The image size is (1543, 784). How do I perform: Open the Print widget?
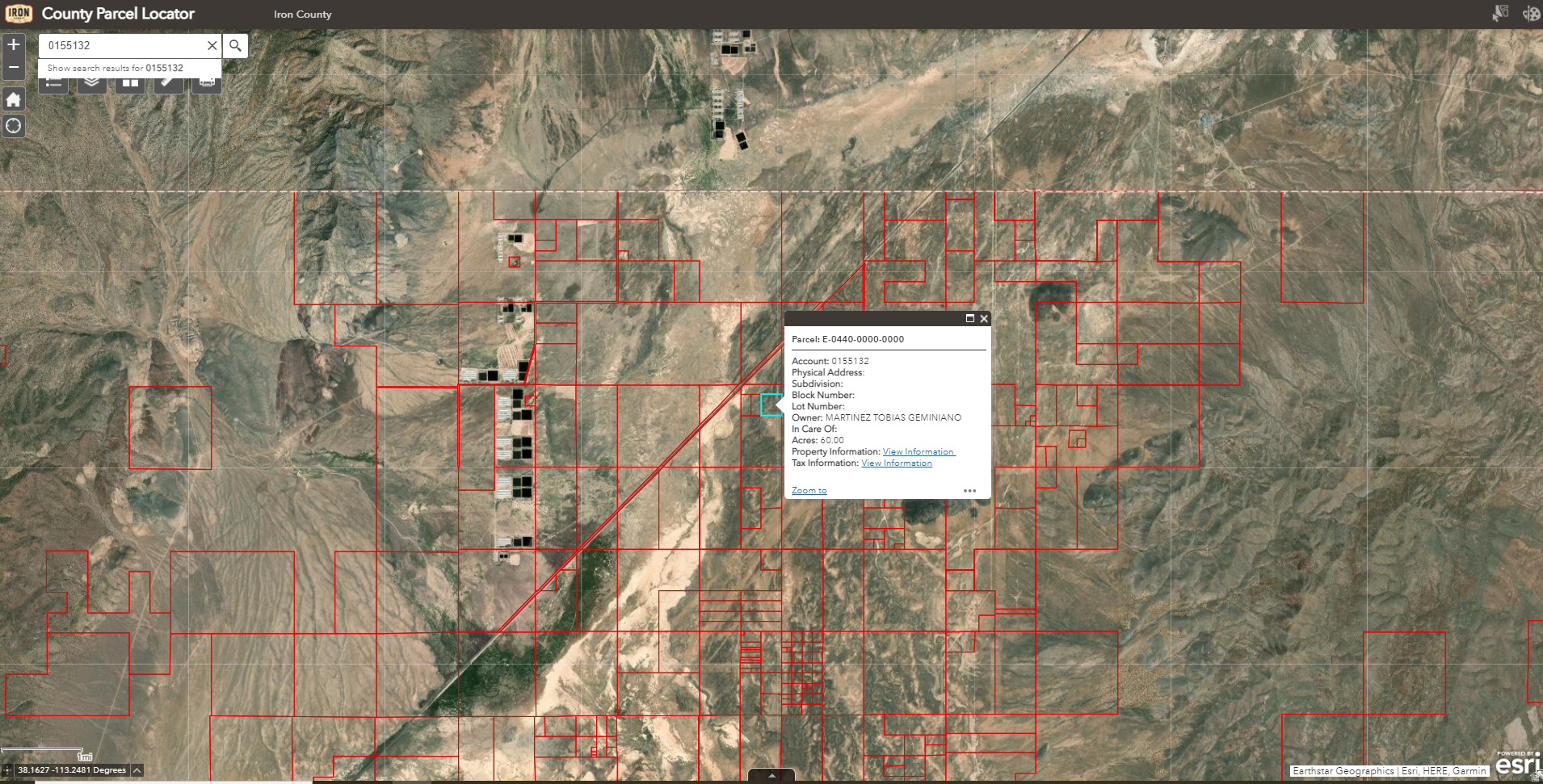pos(207,83)
